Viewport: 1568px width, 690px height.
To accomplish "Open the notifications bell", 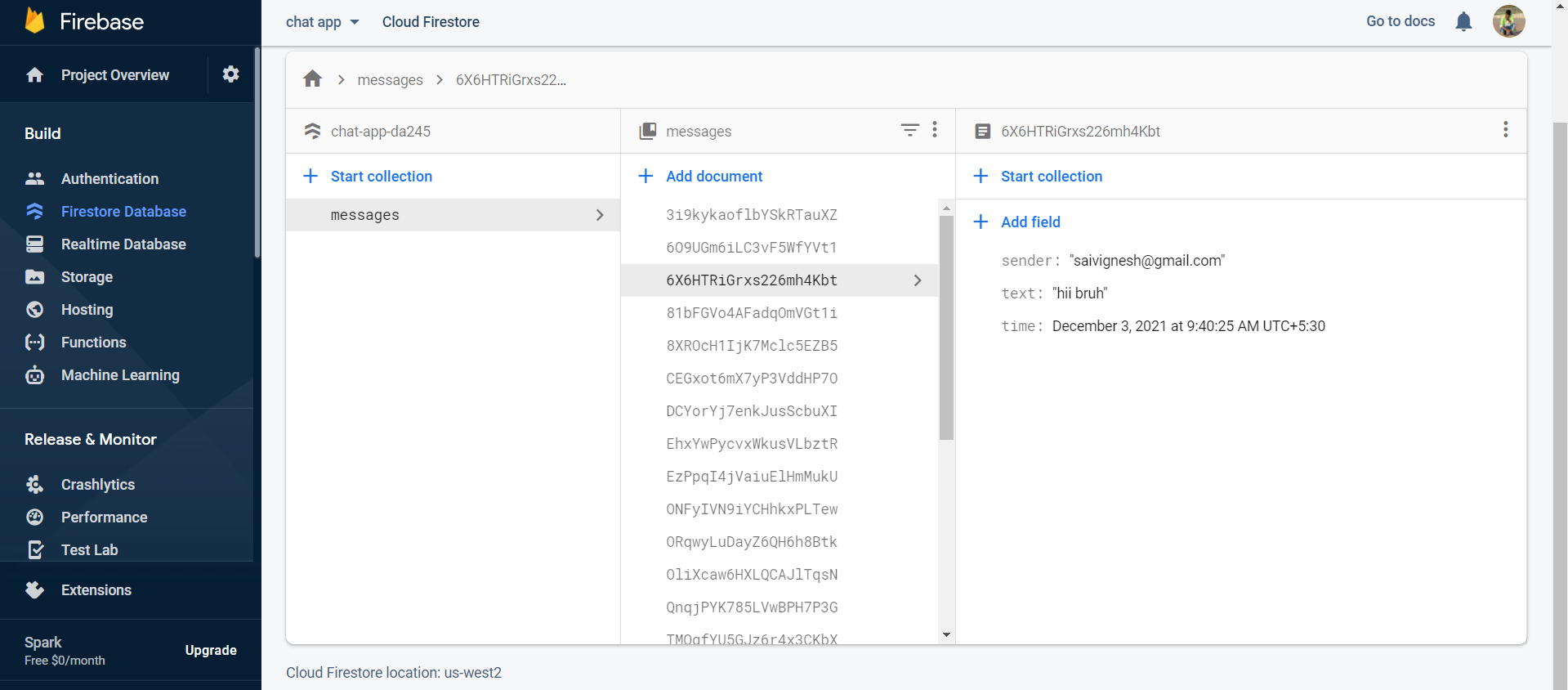I will [1463, 21].
